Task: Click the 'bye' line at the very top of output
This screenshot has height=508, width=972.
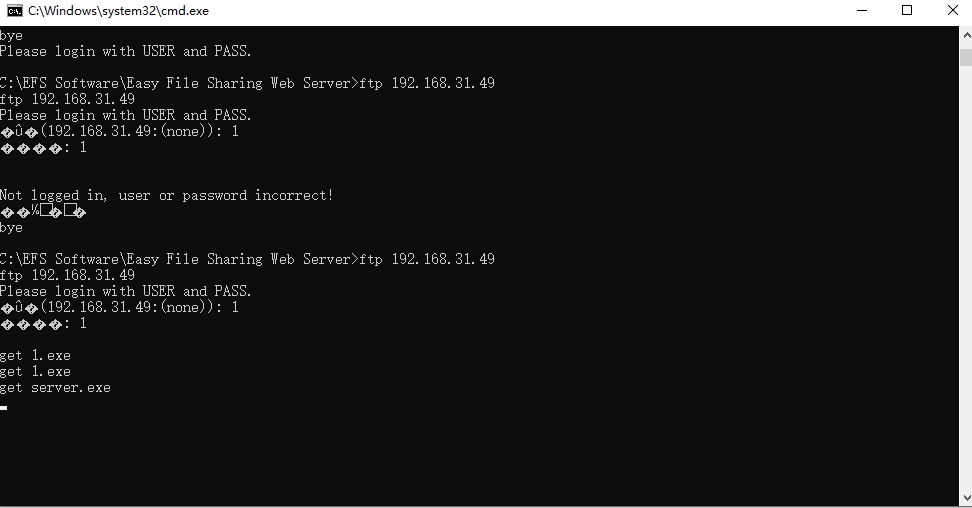Action: (11, 35)
